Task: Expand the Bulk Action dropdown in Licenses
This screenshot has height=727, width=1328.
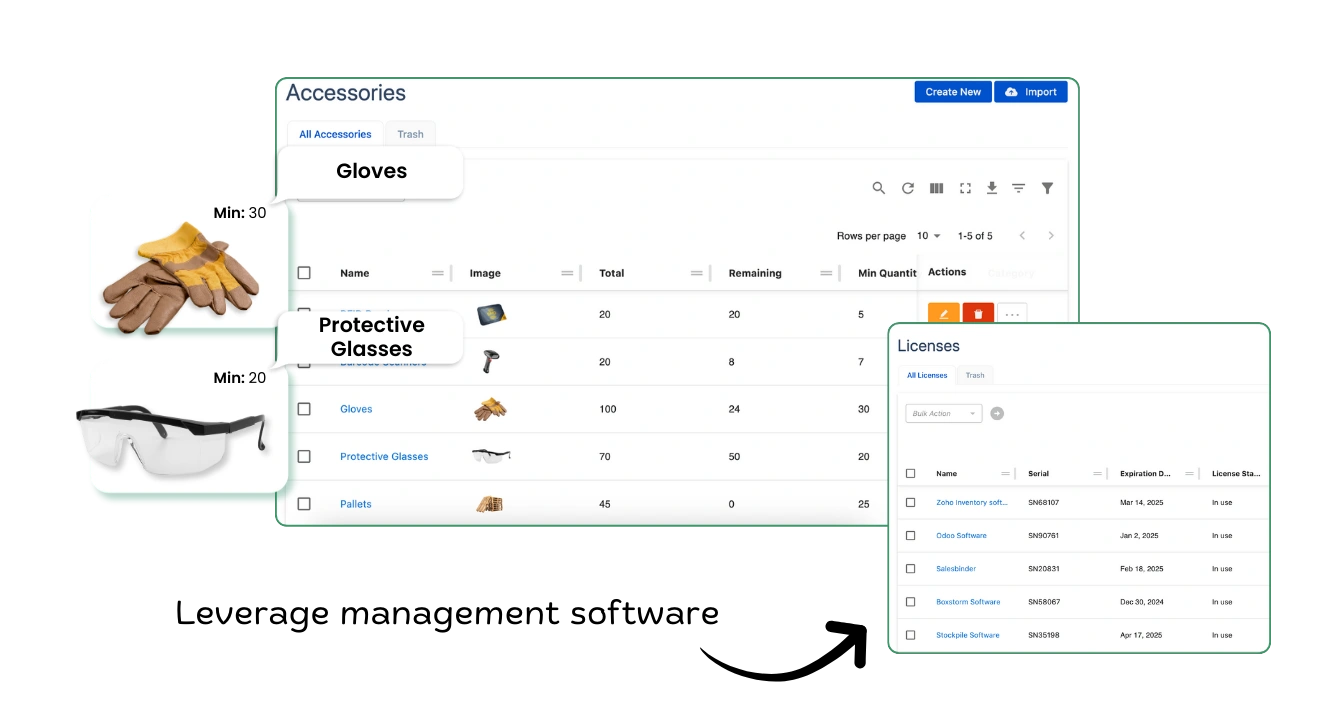Action: tap(943, 413)
